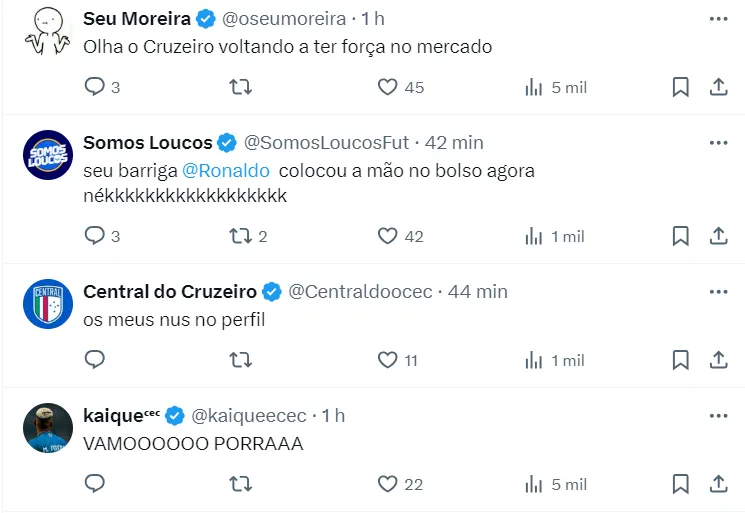Open Somos Loucos profile picture
Viewport: 745px width, 513px height.
(48, 155)
